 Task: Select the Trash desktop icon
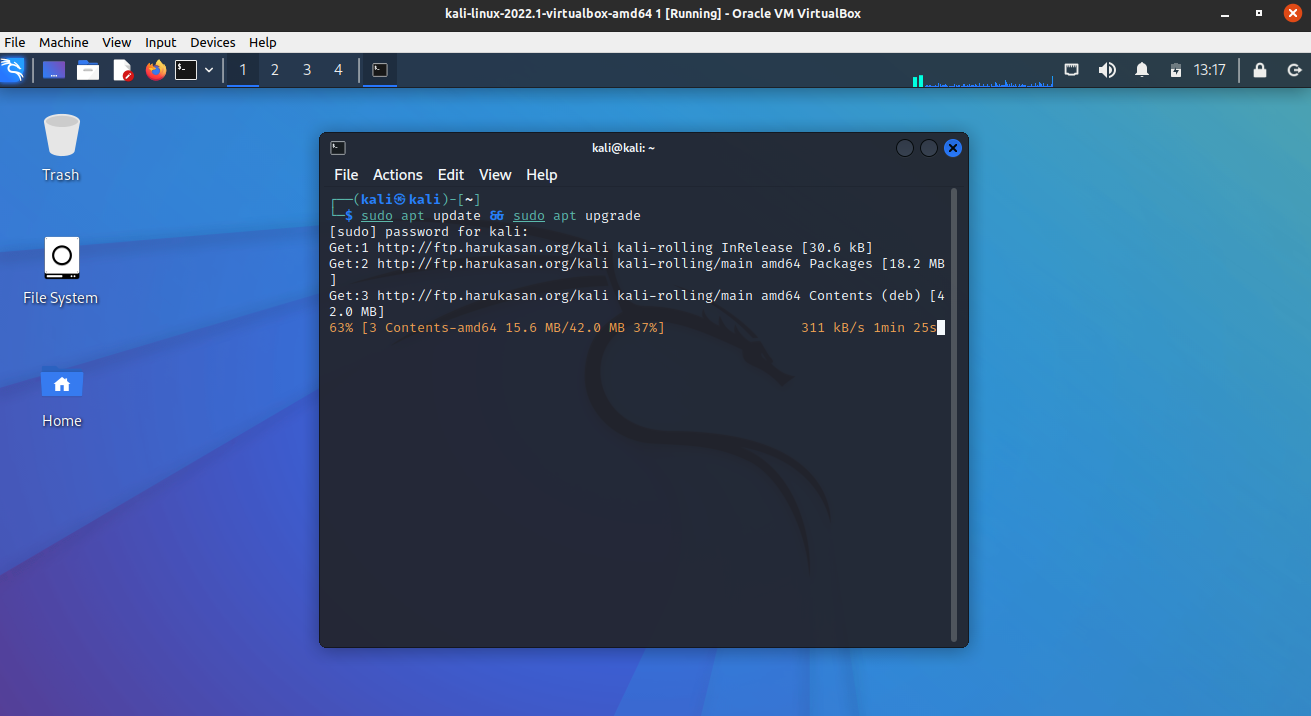coord(61,148)
